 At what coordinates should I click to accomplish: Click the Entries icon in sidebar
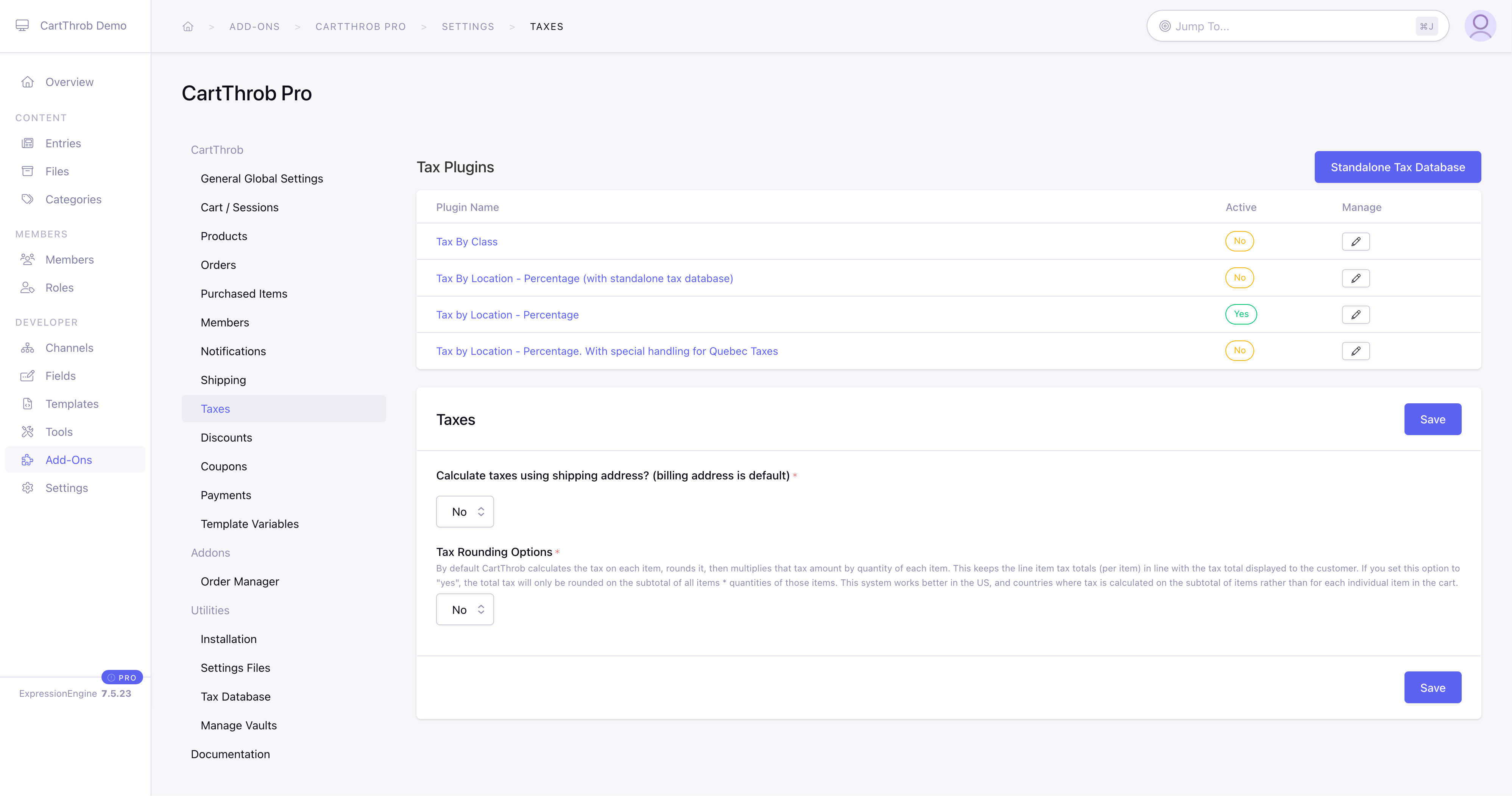tap(28, 143)
